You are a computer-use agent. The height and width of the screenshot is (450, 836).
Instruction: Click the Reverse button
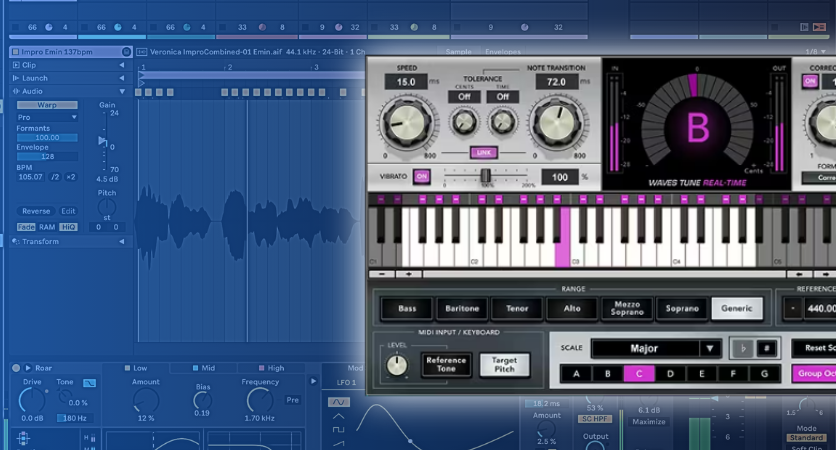(x=36, y=211)
